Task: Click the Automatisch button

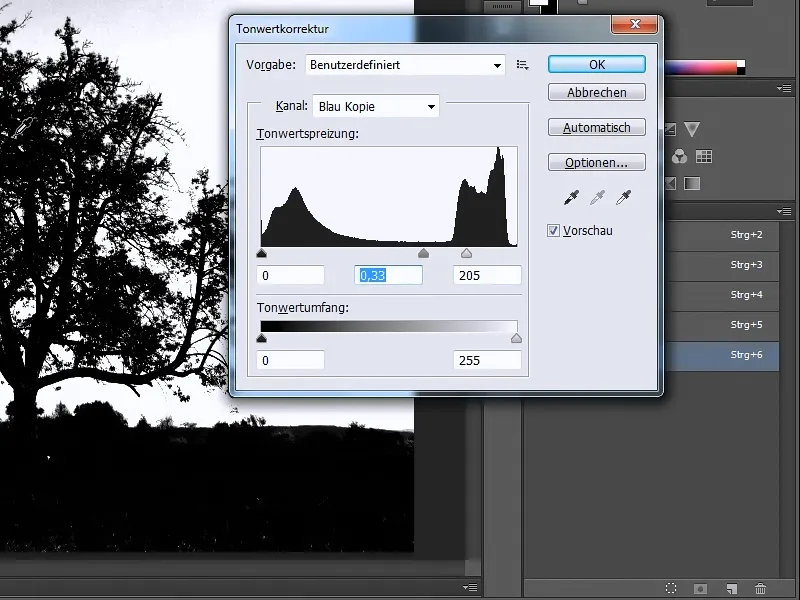Action: [x=596, y=127]
